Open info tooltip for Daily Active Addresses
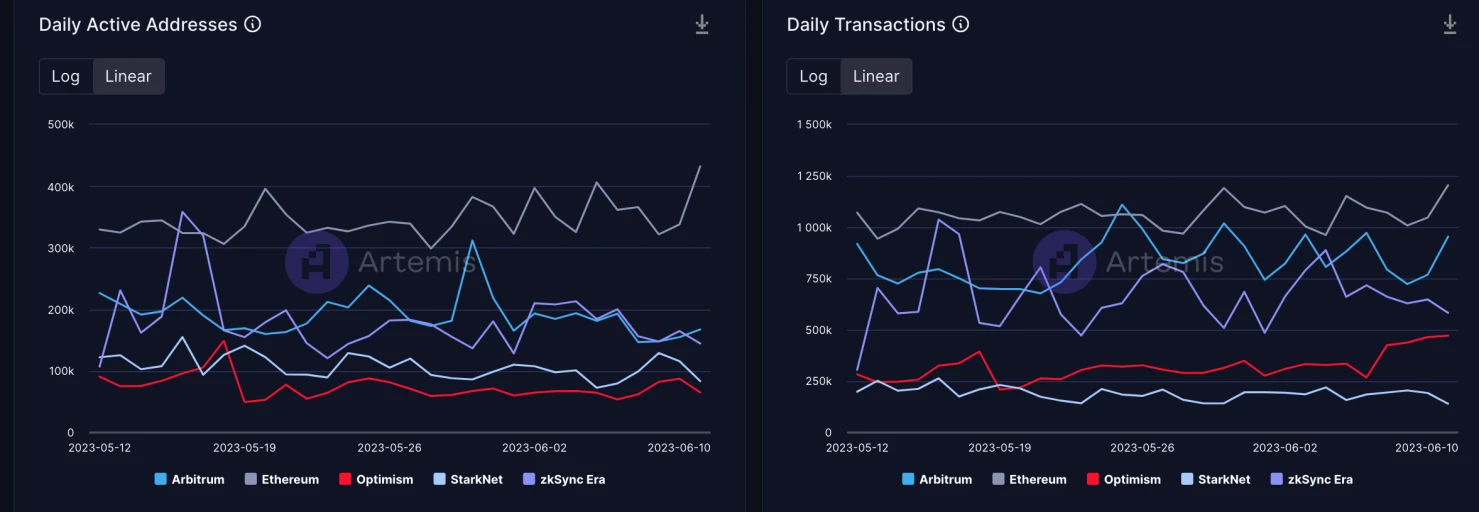Image resolution: width=1479 pixels, height=512 pixels. [253, 24]
